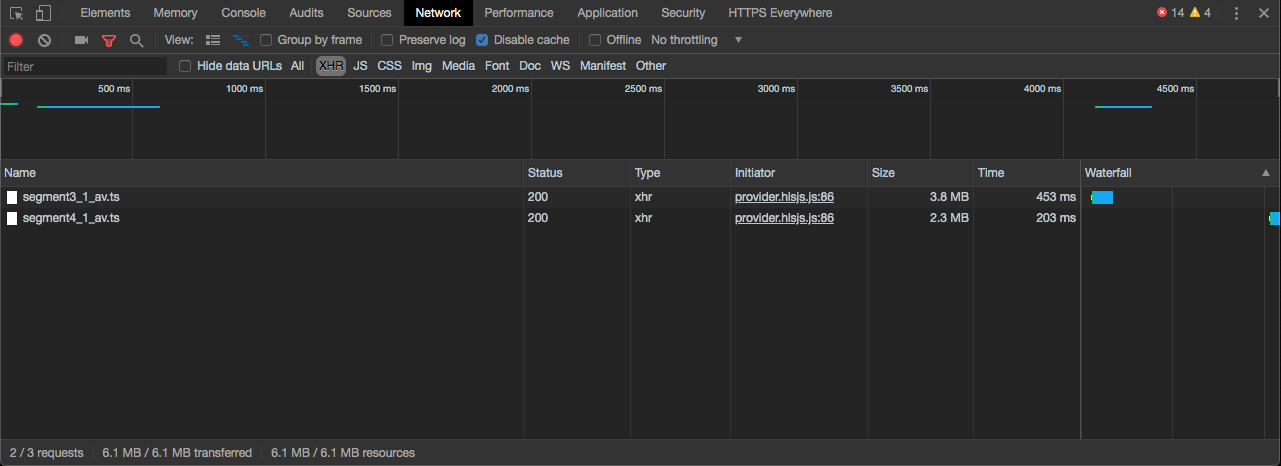Open the DevTools three-dot menu

point(1237,13)
